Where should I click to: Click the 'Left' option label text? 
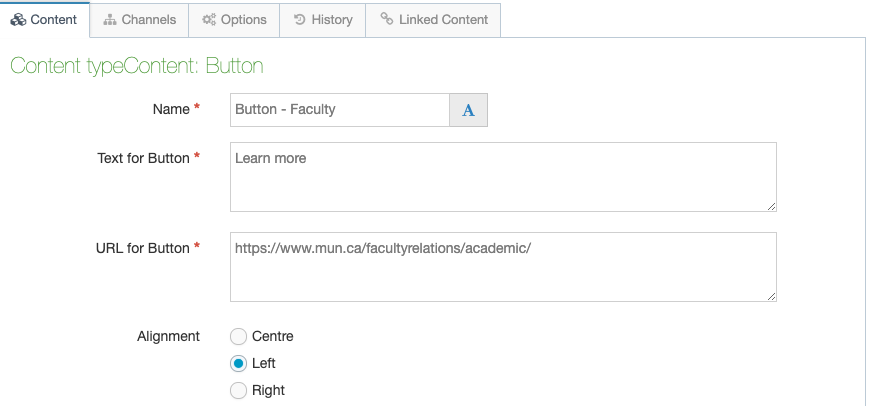click(264, 364)
